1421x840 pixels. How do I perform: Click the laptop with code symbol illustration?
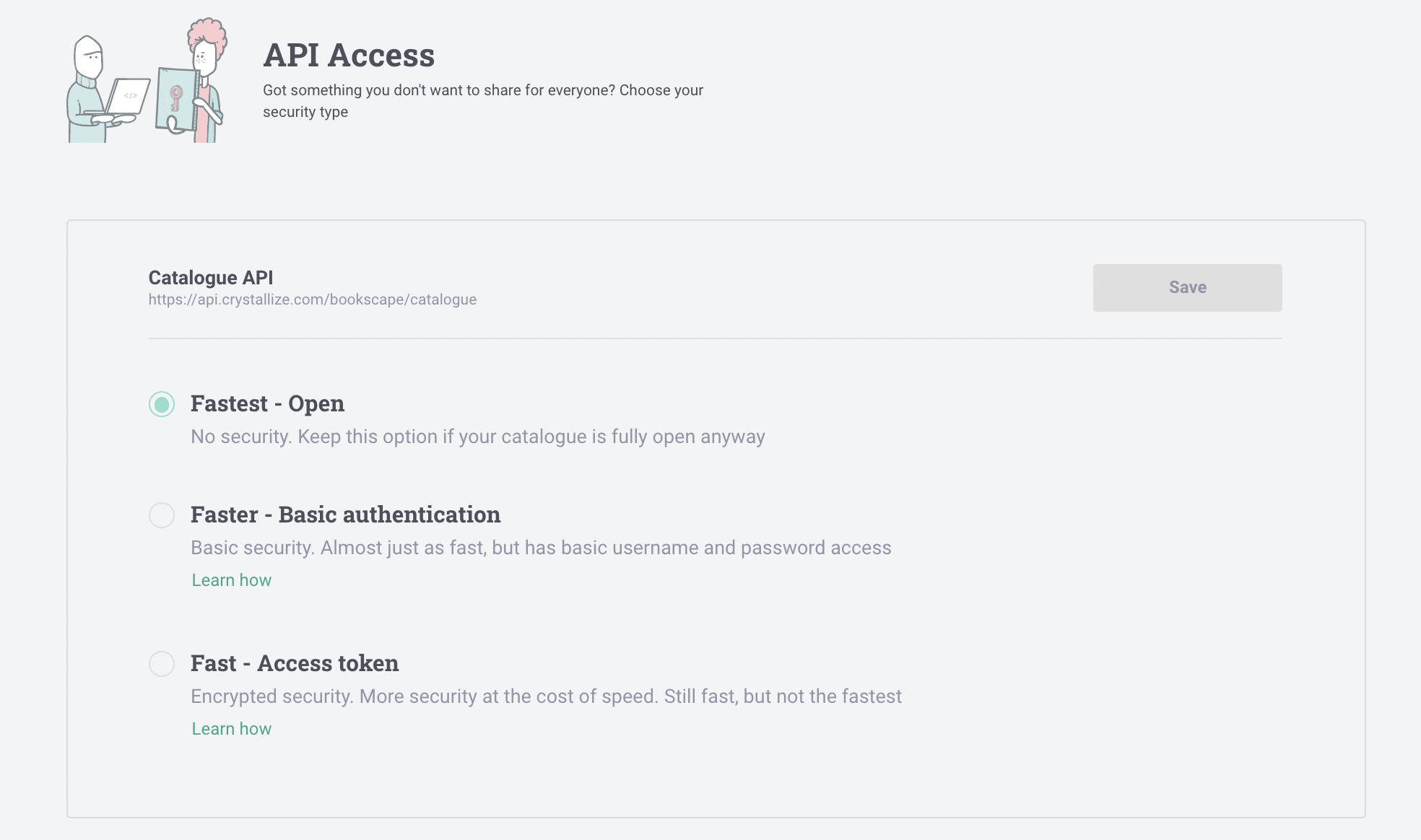[x=129, y=97]
